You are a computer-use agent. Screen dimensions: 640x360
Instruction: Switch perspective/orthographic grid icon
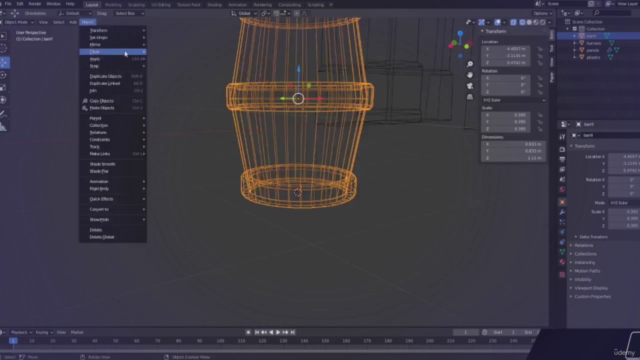point(470,97)
